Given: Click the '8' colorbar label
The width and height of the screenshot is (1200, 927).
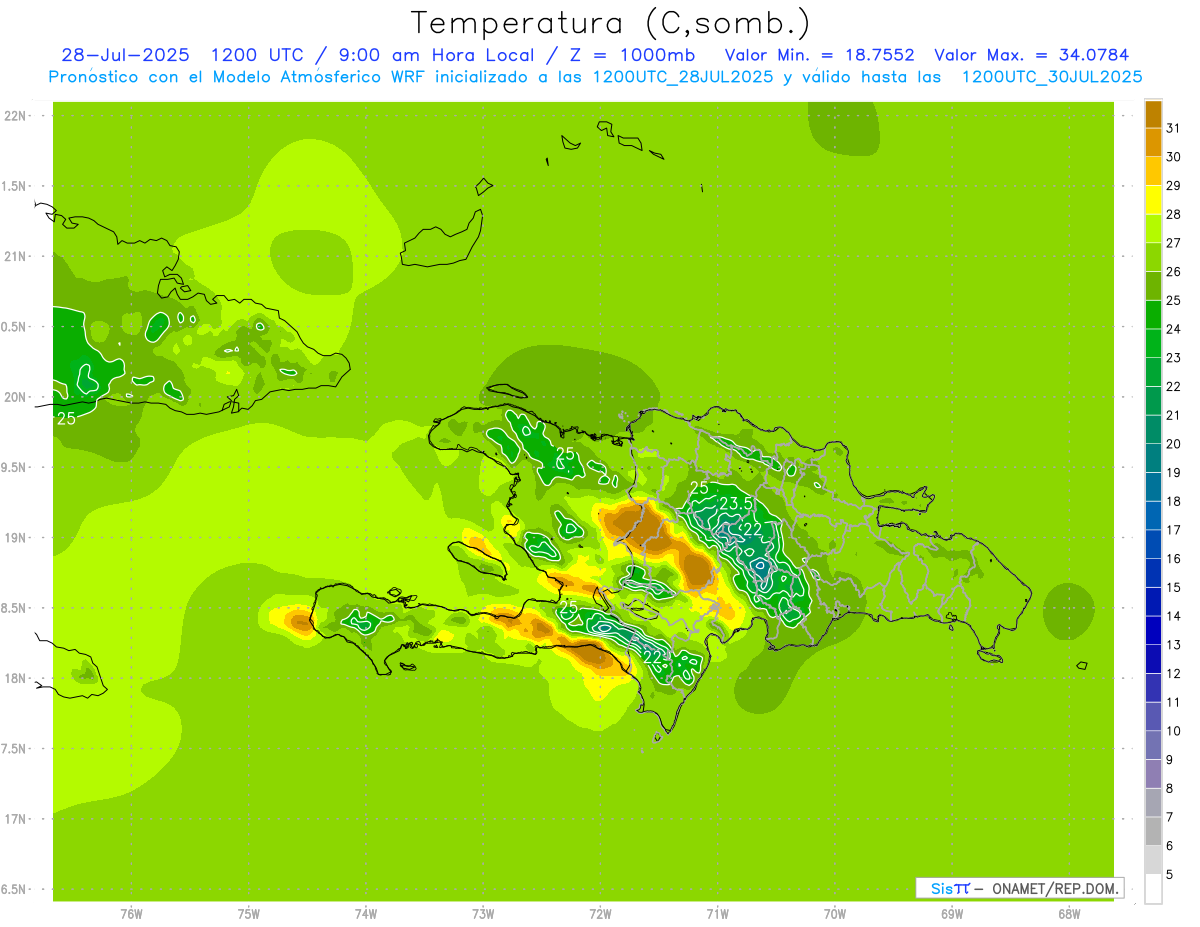Looking at the screenshot, I should 1170,788.
